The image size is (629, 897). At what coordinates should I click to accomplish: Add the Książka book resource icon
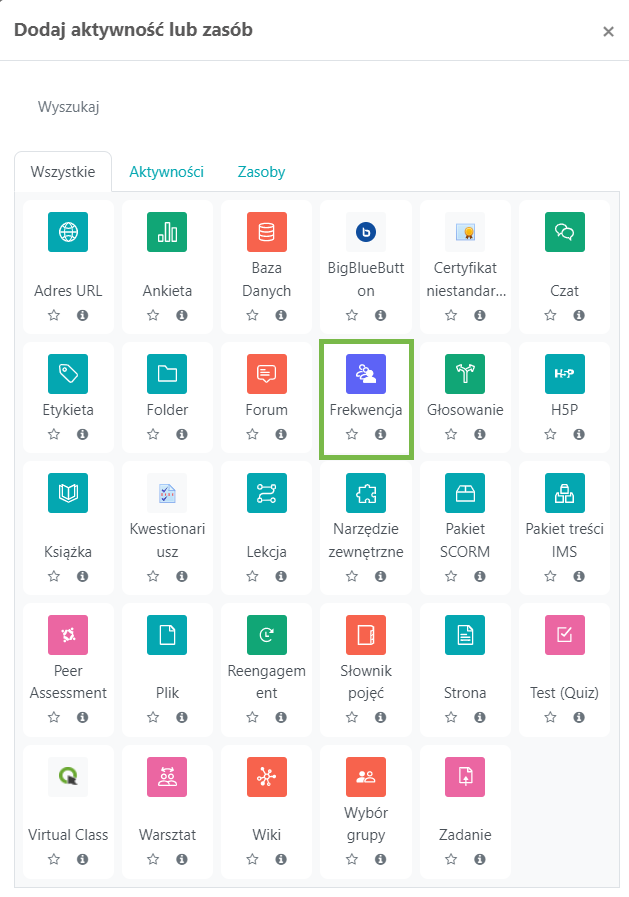(68, 493)
